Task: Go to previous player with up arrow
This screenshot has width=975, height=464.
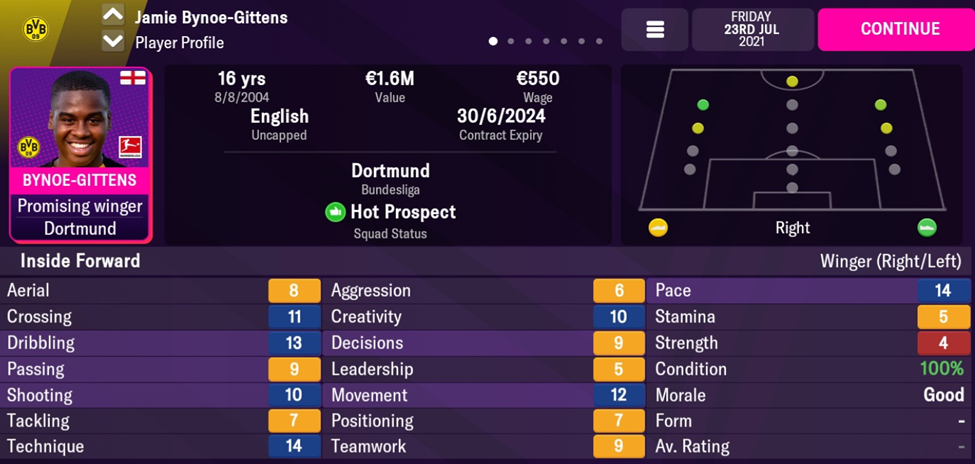Action: [113, 16]
